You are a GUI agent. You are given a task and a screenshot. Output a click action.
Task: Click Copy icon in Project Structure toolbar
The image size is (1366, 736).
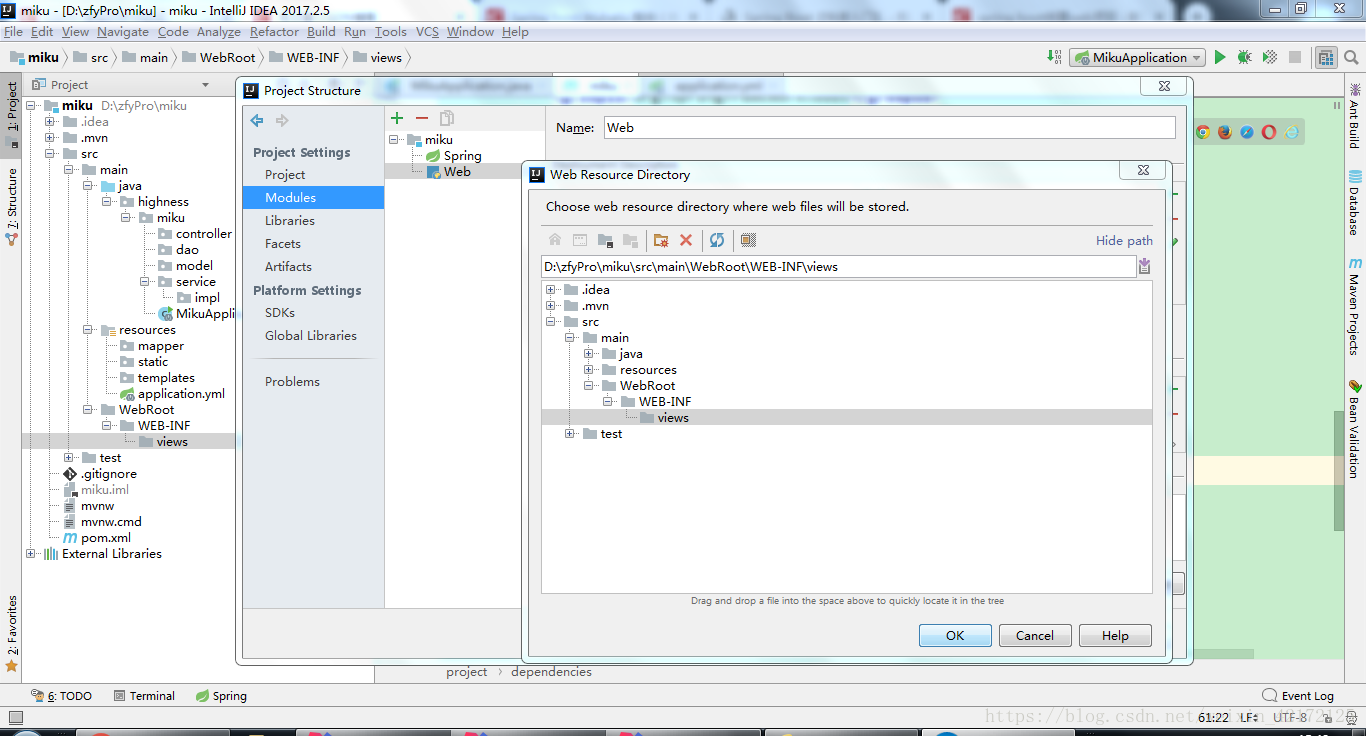[447, 118]
